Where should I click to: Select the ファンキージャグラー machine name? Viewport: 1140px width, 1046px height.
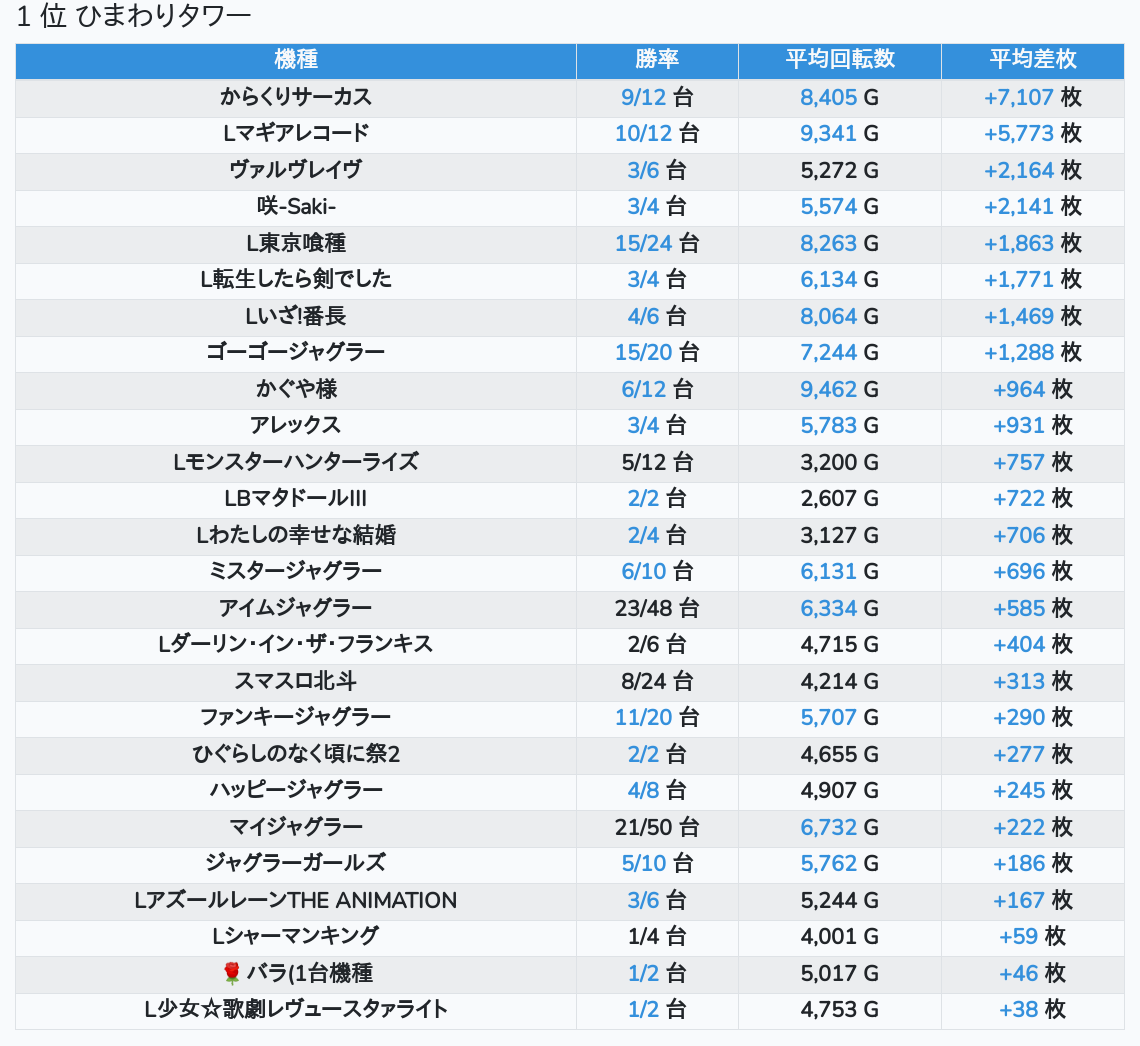point(296,718)
